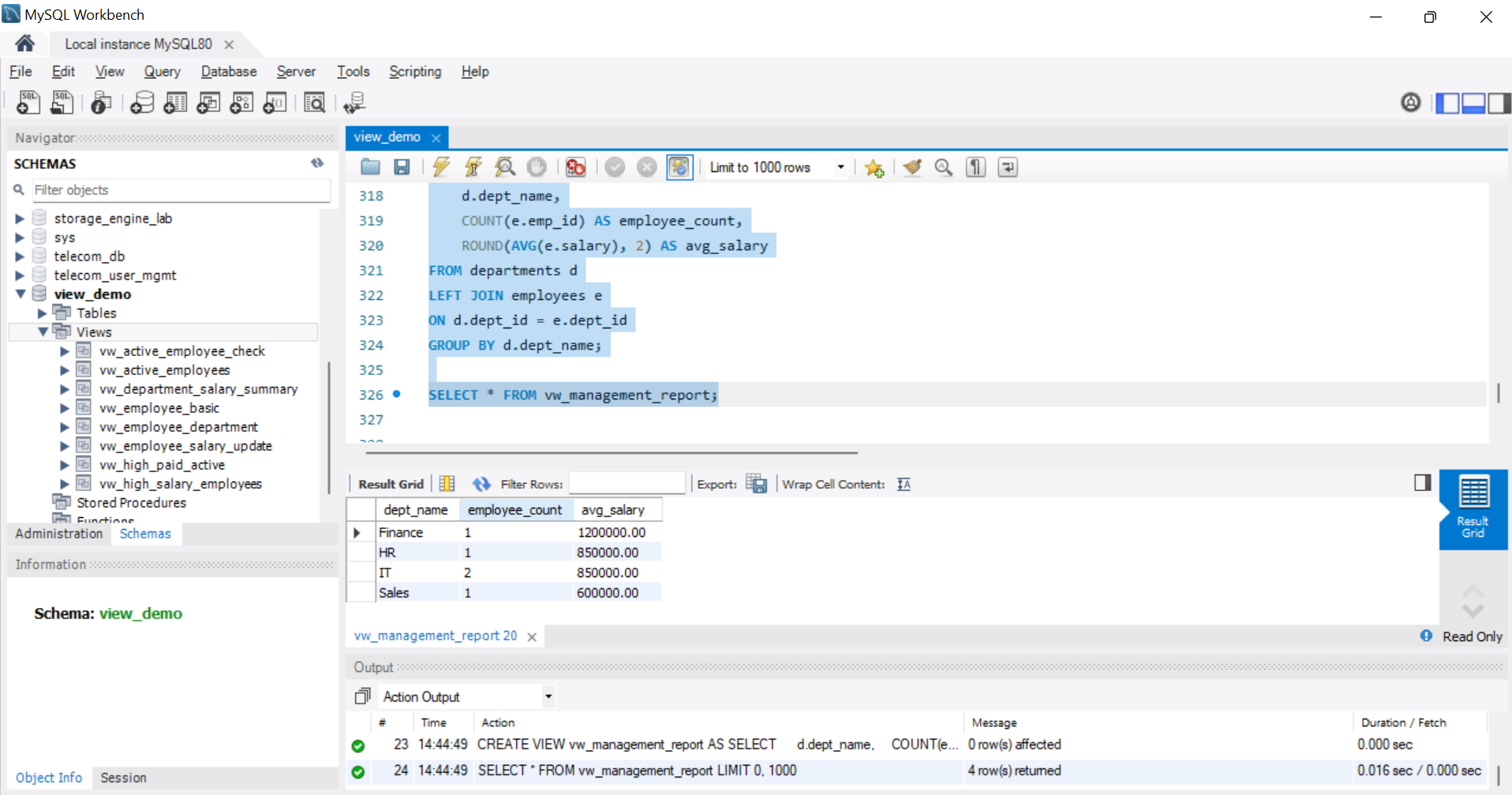Rollback the current transaction icon

pos(646,167)
